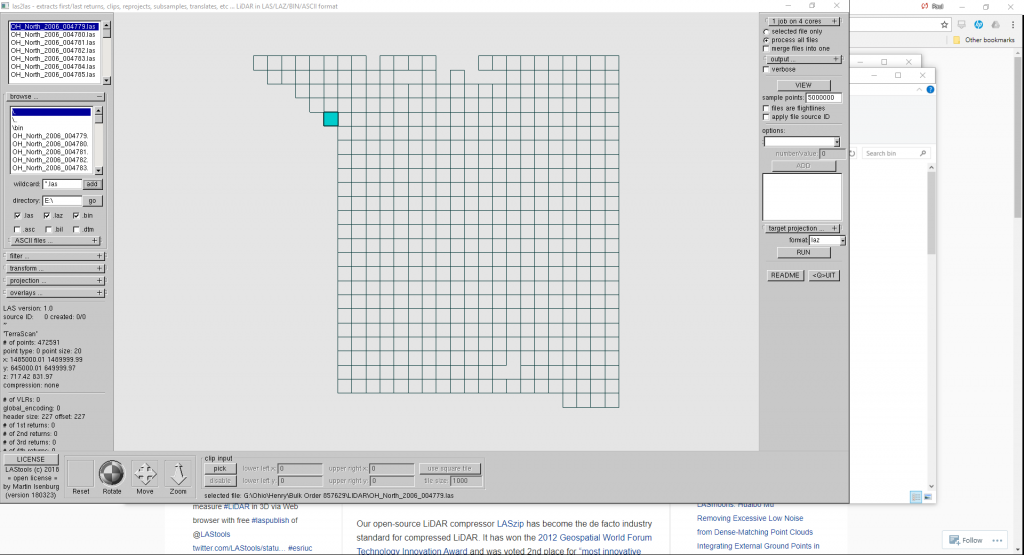
Task: Click the blue help icon in Explorer window
Action: [930, 89]
